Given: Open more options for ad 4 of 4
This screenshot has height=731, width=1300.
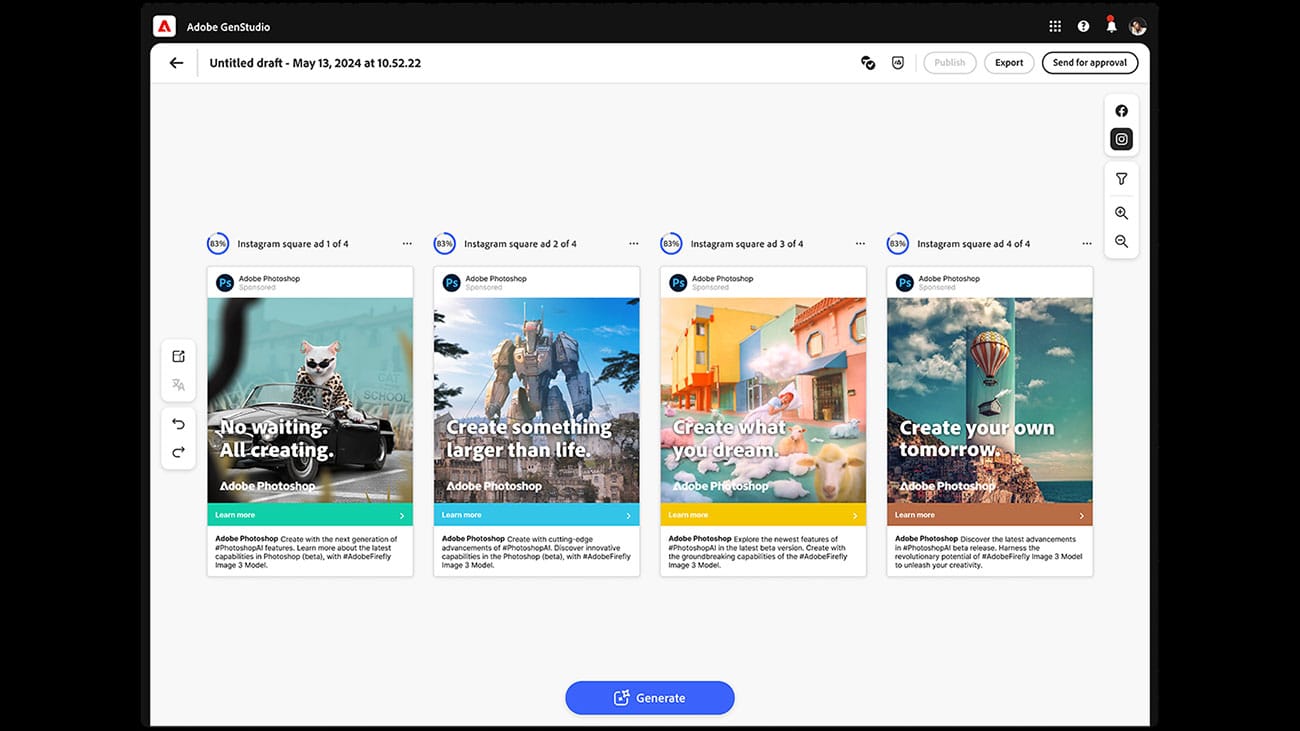Looking at the screenshot, I should point(1087,244).
